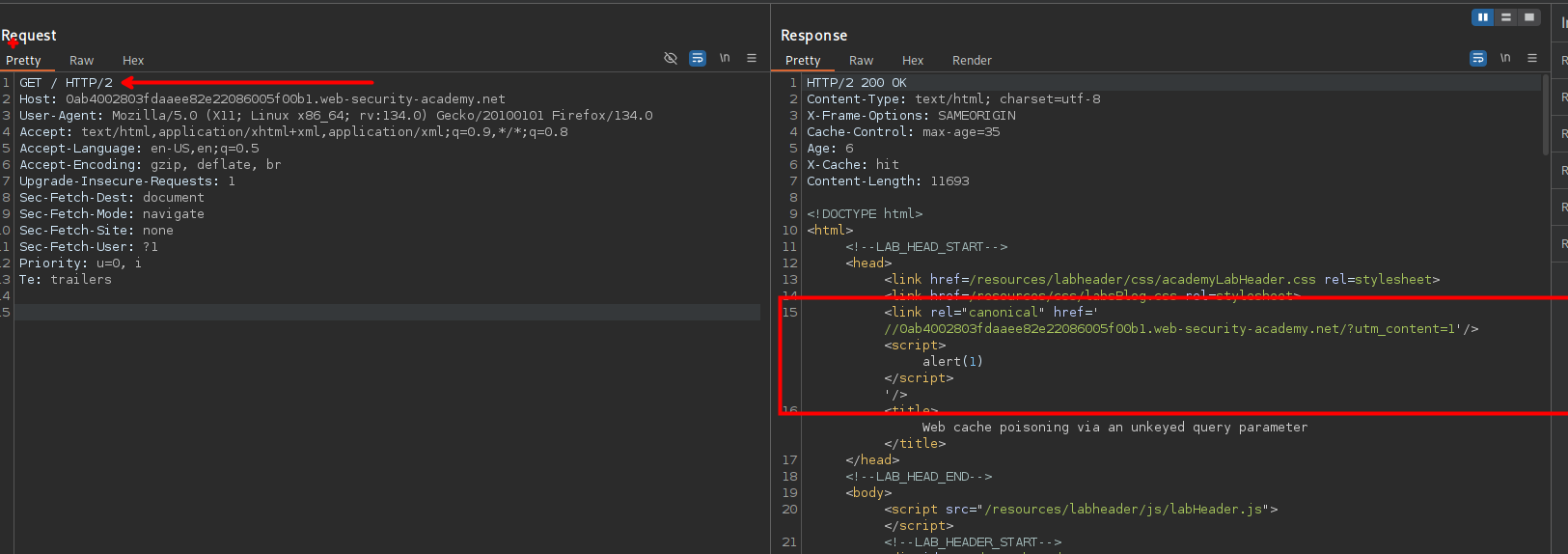The height and width of the screenshot is (554, 1568).
Task: Place cursor on the empty highlighted request line
Action: (388, 313)
